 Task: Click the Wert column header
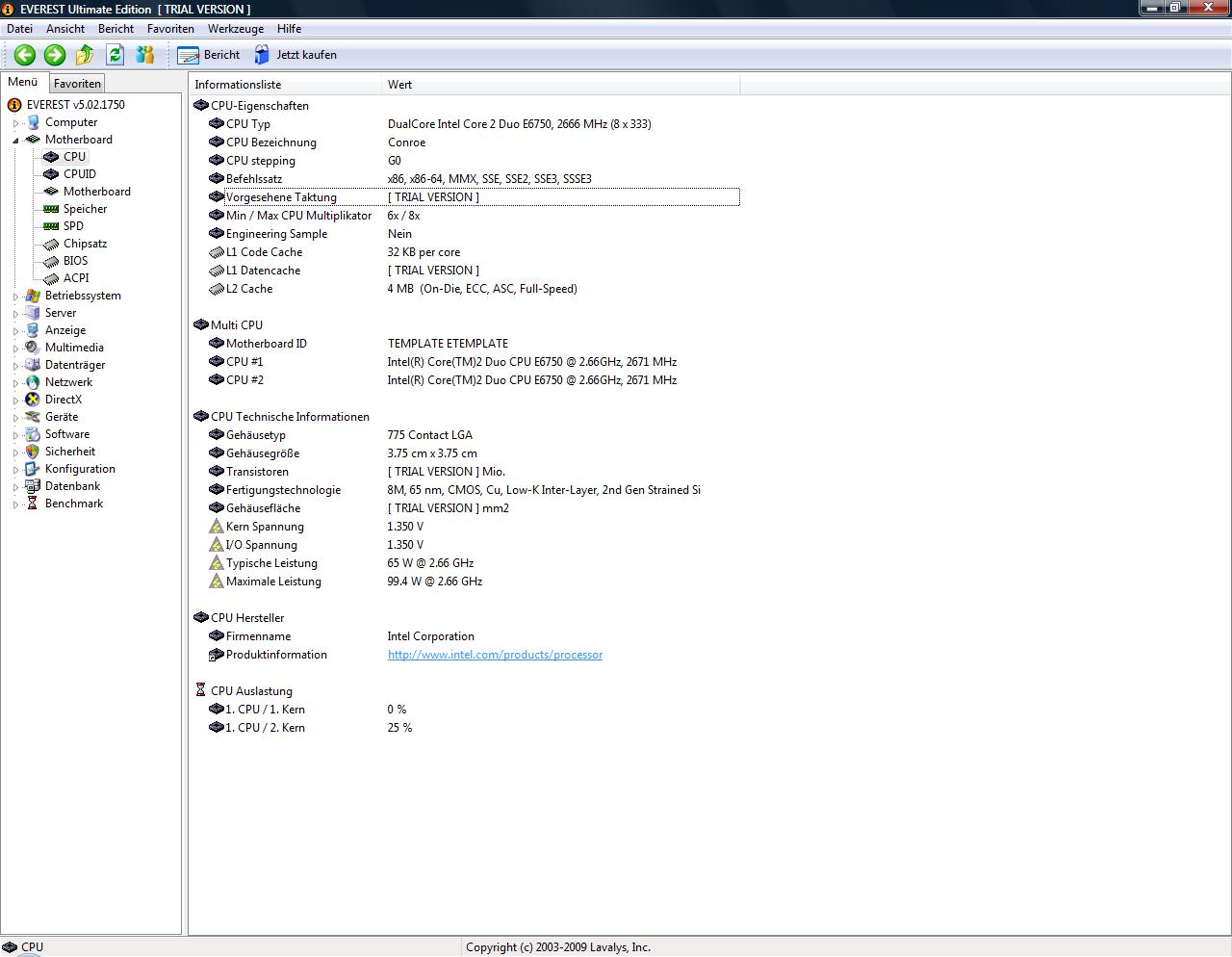[x=561, y=85]
